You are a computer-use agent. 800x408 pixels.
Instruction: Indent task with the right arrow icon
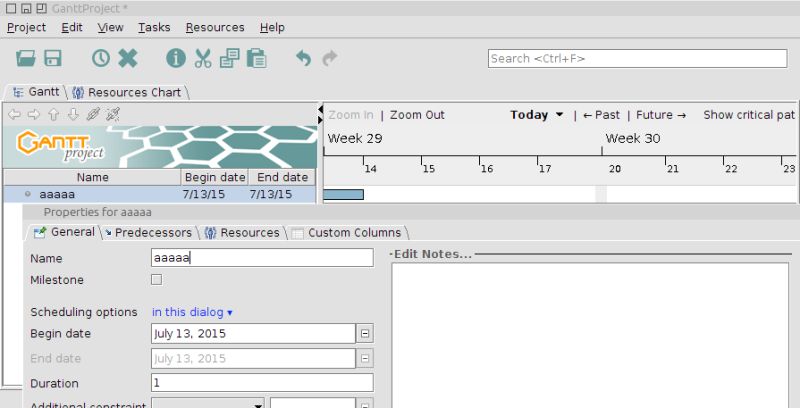click(x=34, y=114)
